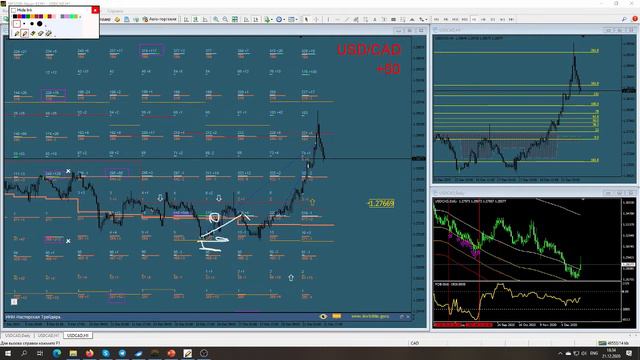Open the website link in chart footer
The height and width of the screenshot is (360, 640).
pos(370,316)
